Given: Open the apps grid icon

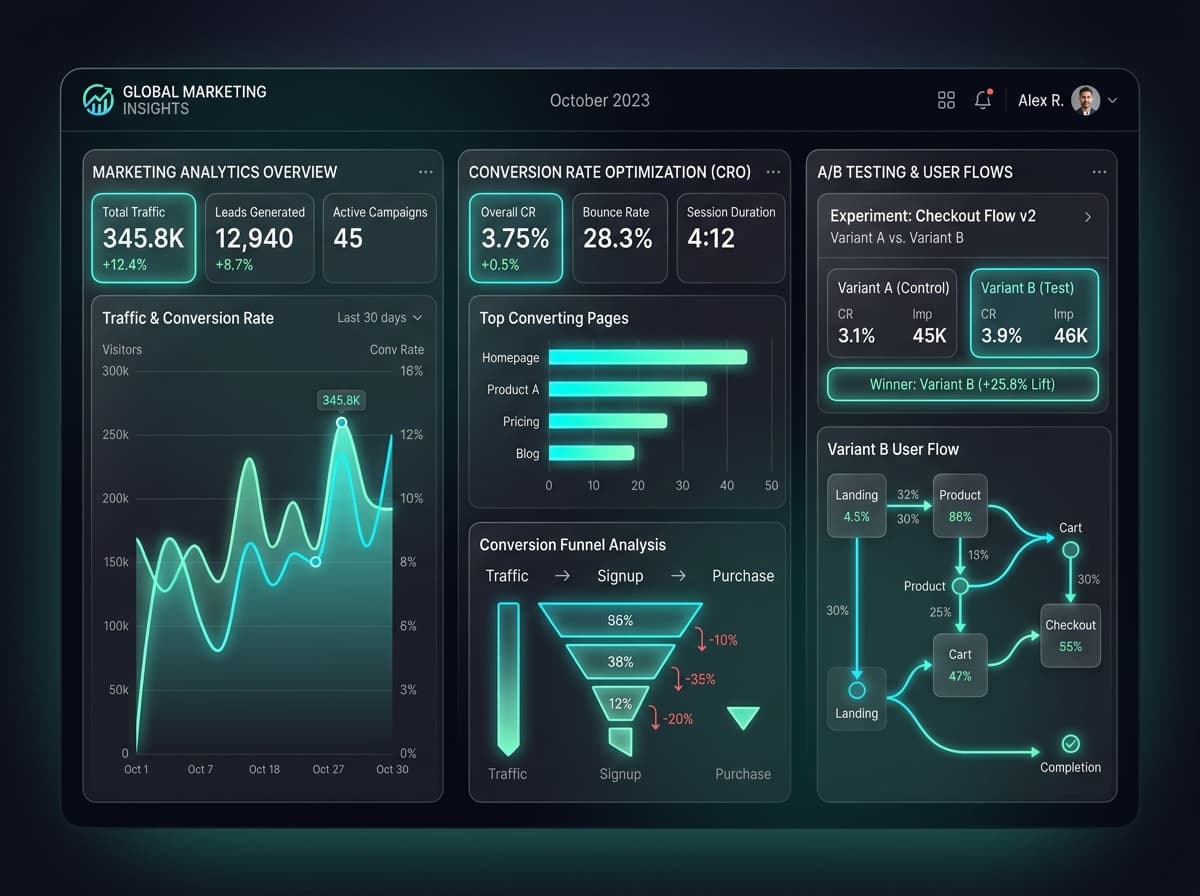Looking at the screenshot, I should click(x=946, y=100).
